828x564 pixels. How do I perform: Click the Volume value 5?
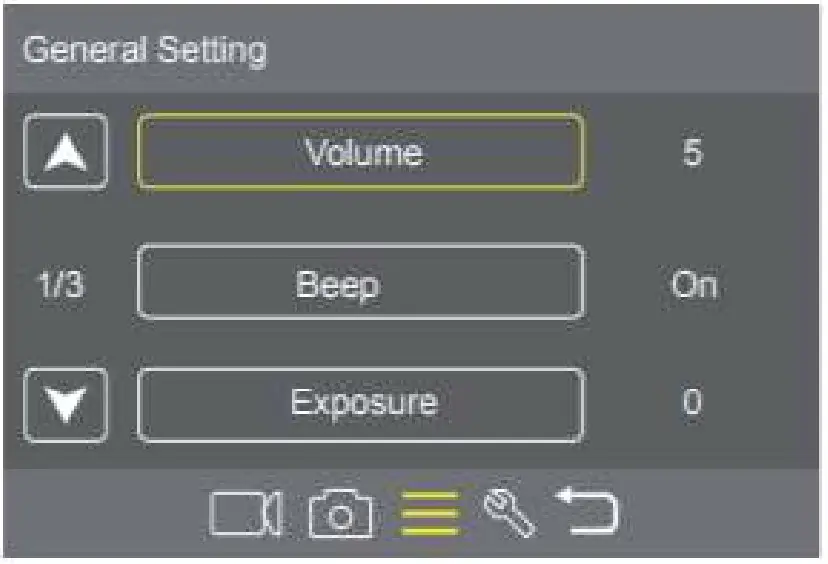[692, 154]
